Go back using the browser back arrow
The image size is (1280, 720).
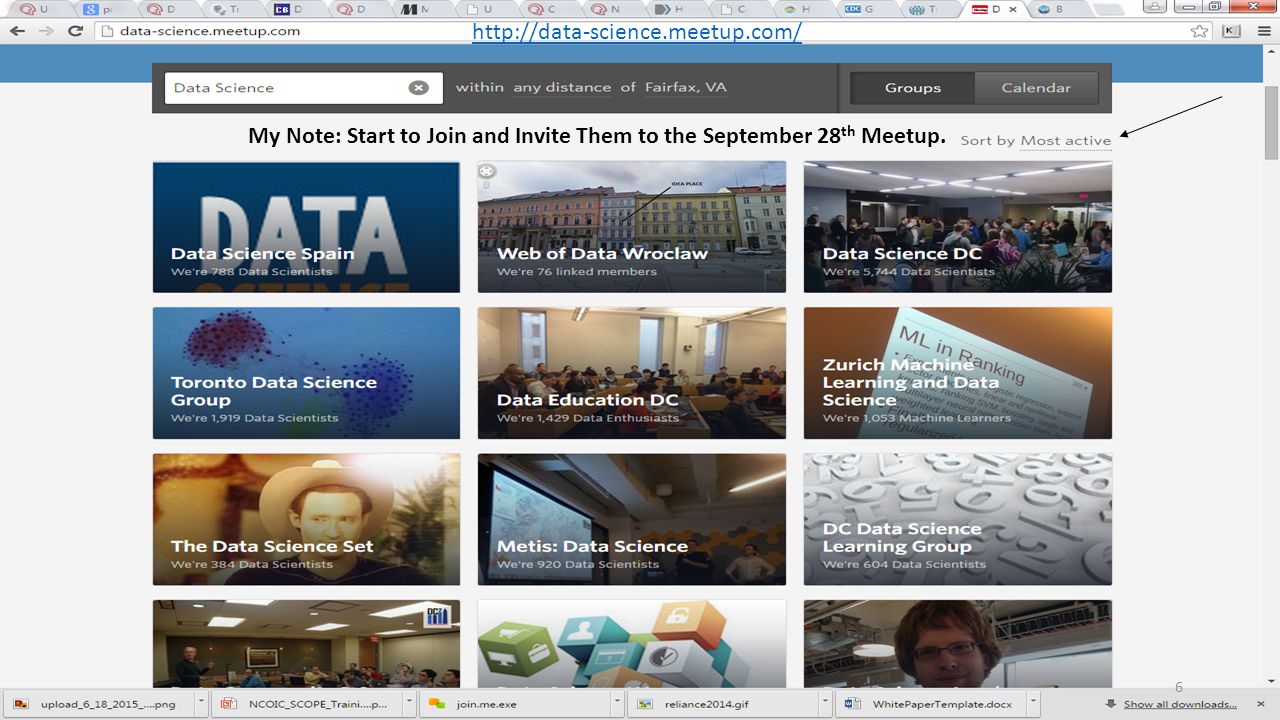pyautogui.click(x=17, y=31)
